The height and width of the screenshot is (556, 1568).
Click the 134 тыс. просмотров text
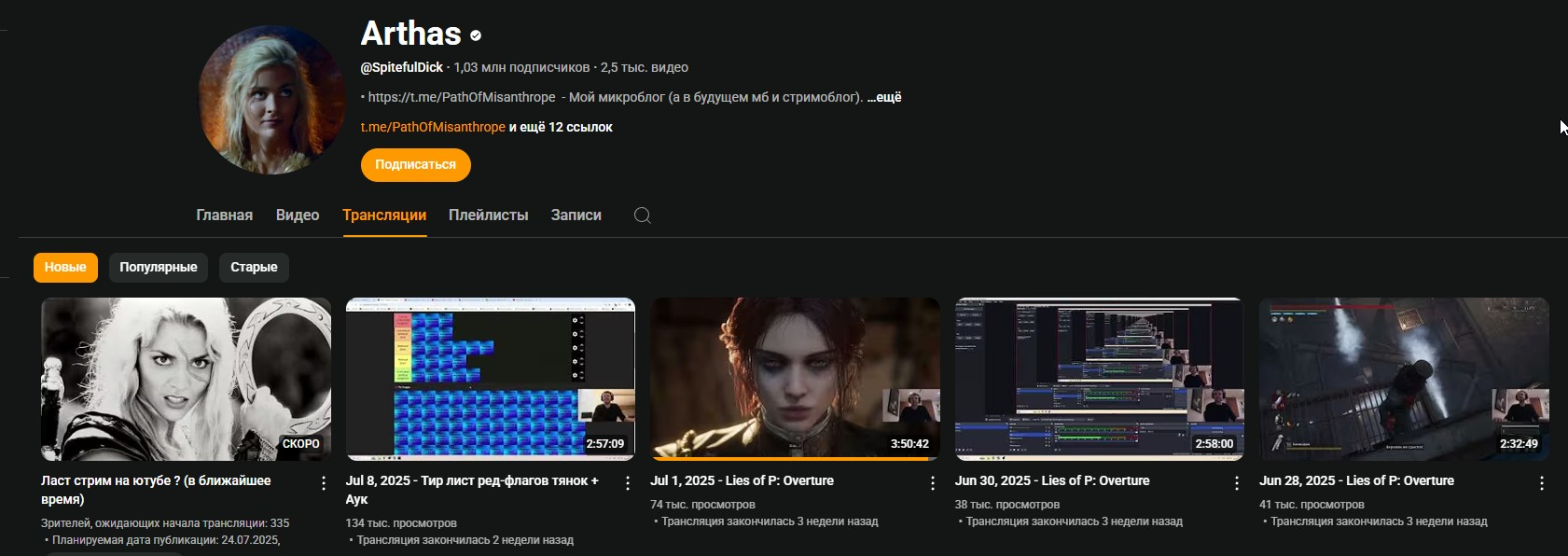coord(401,523)
